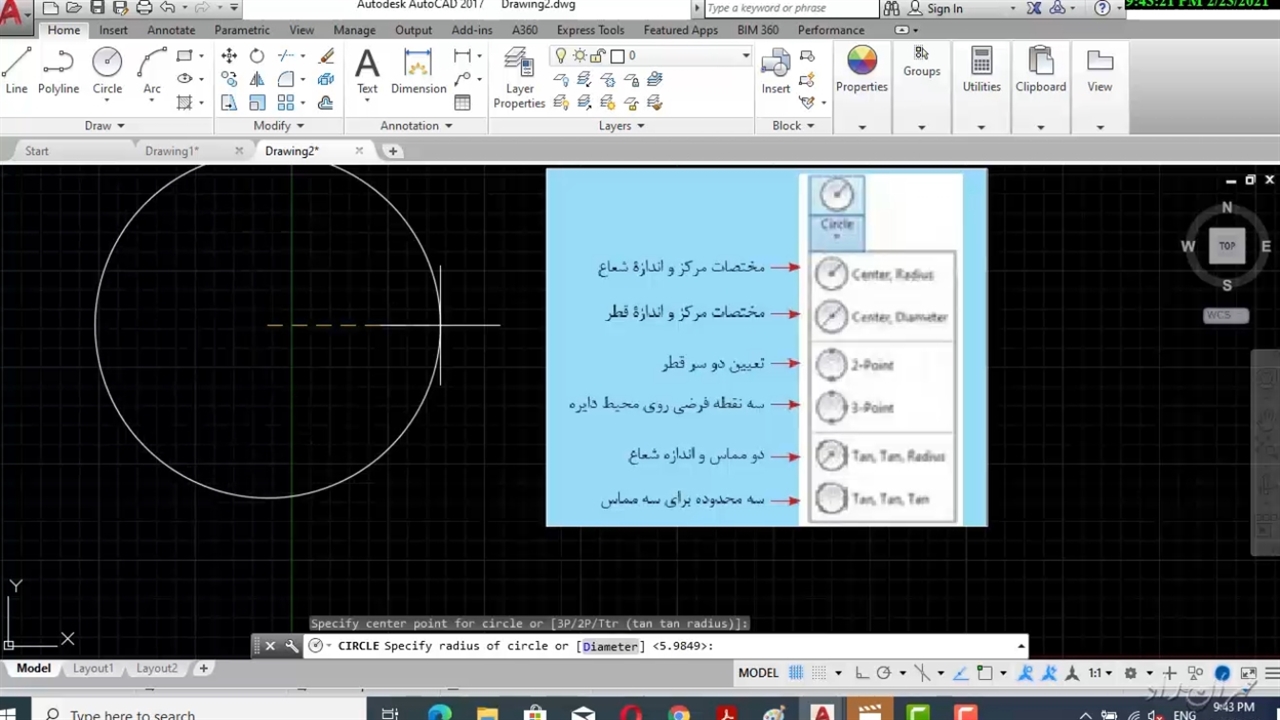Expand the Modify panel dropdown
1280x720 pixels.
pos(277,126)
